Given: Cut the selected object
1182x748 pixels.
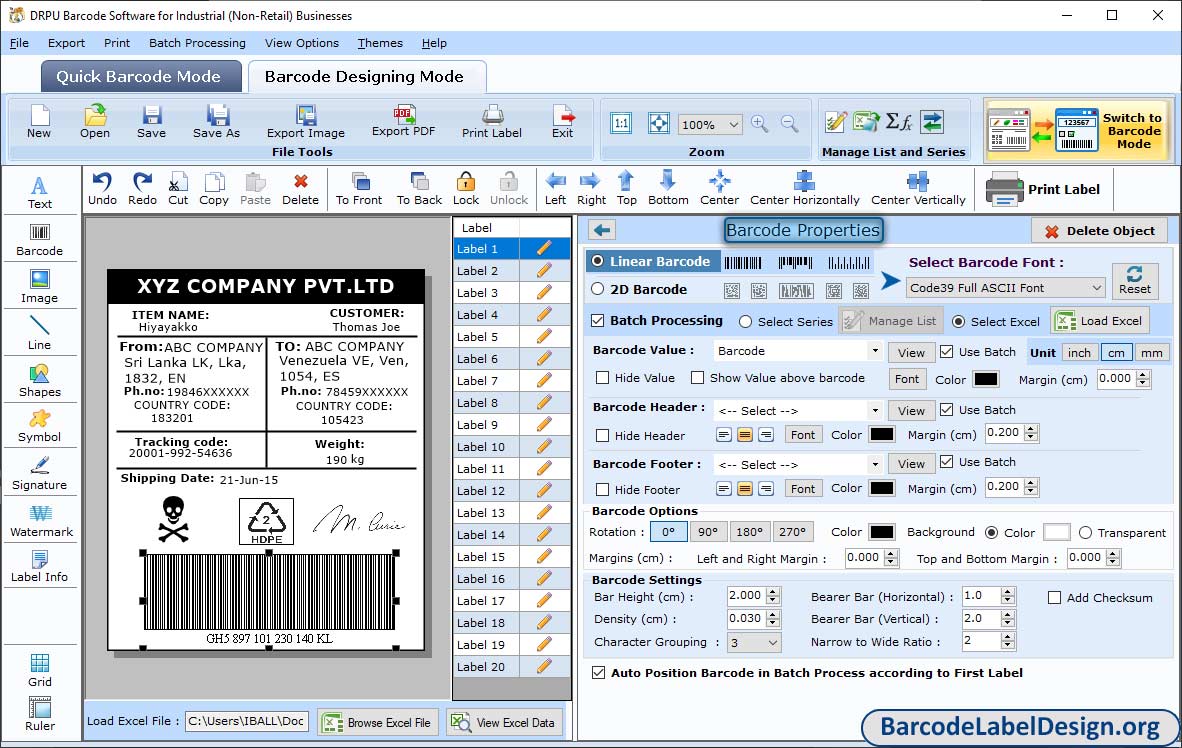Looking at the screenshot, I should pos(178,189).
